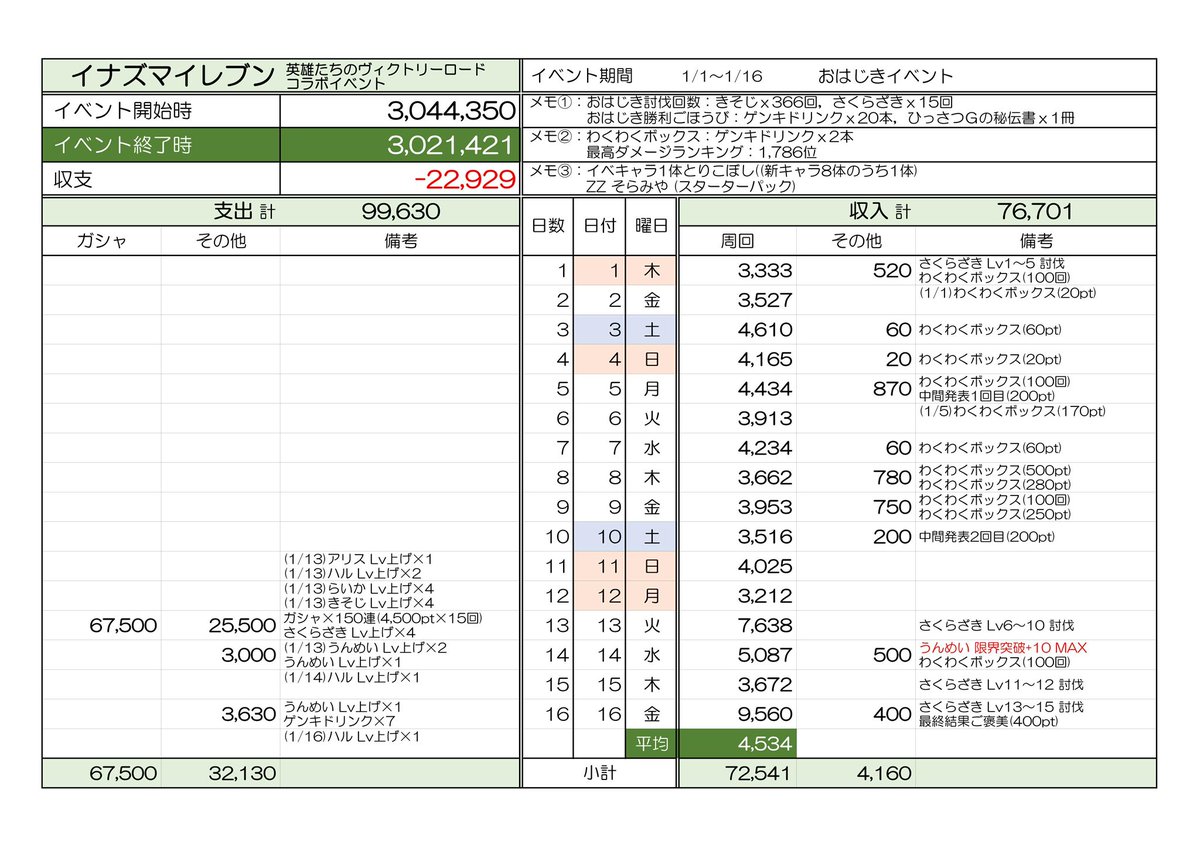Click the その他 expense 3,000

[x=249, y=655]
